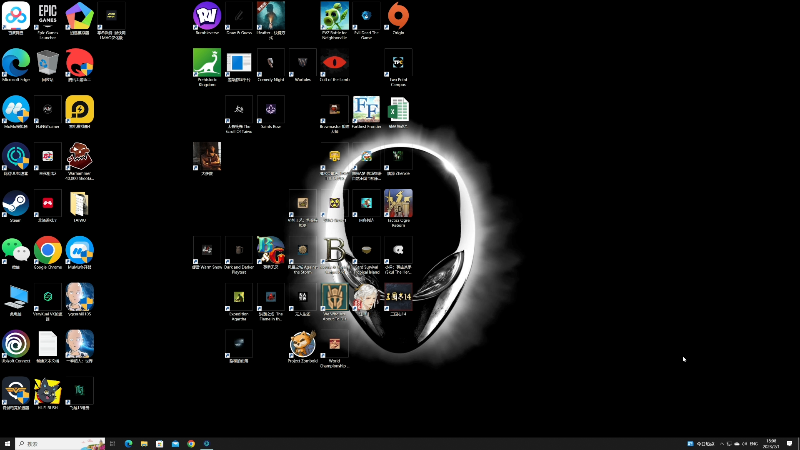Open the zipped folder desktop icon
The image size is (800, 450).
[80, 203]
